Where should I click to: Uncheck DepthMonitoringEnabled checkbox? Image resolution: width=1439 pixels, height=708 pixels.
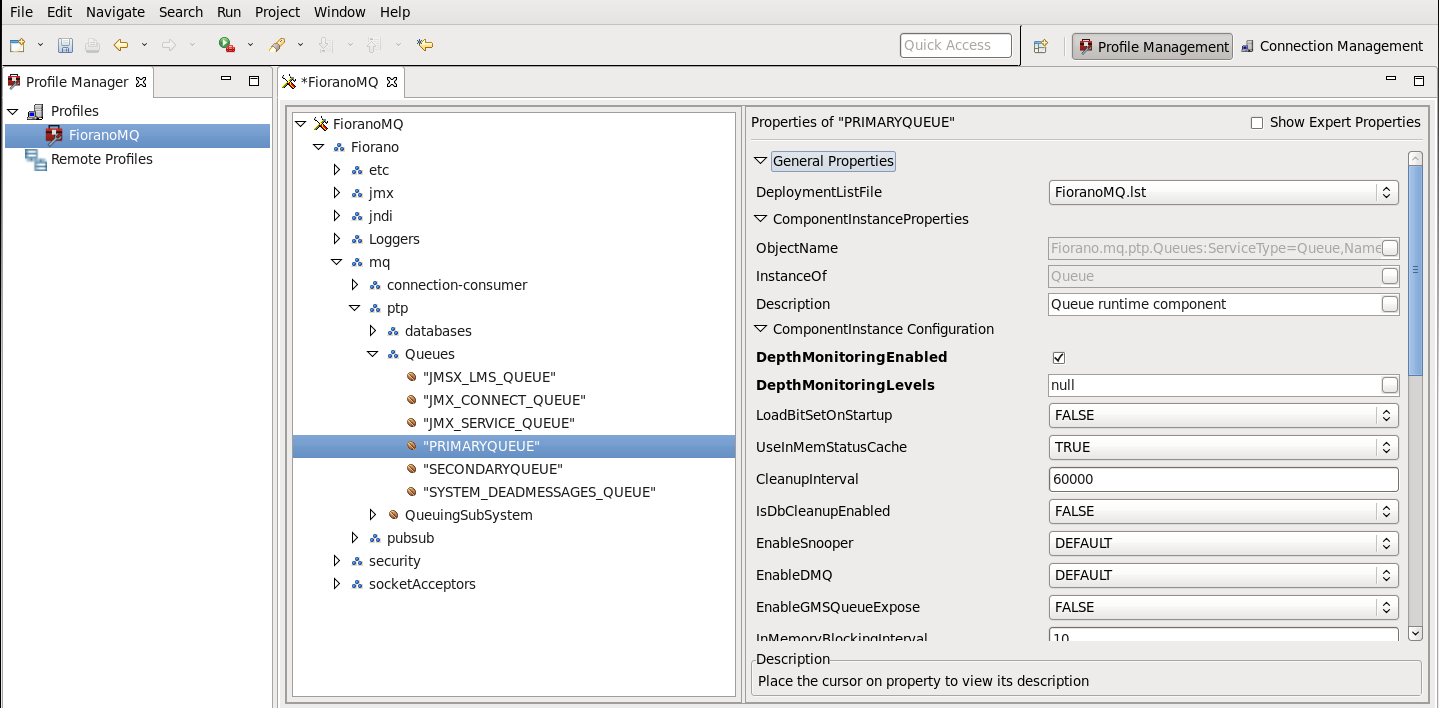[1059, 357]
